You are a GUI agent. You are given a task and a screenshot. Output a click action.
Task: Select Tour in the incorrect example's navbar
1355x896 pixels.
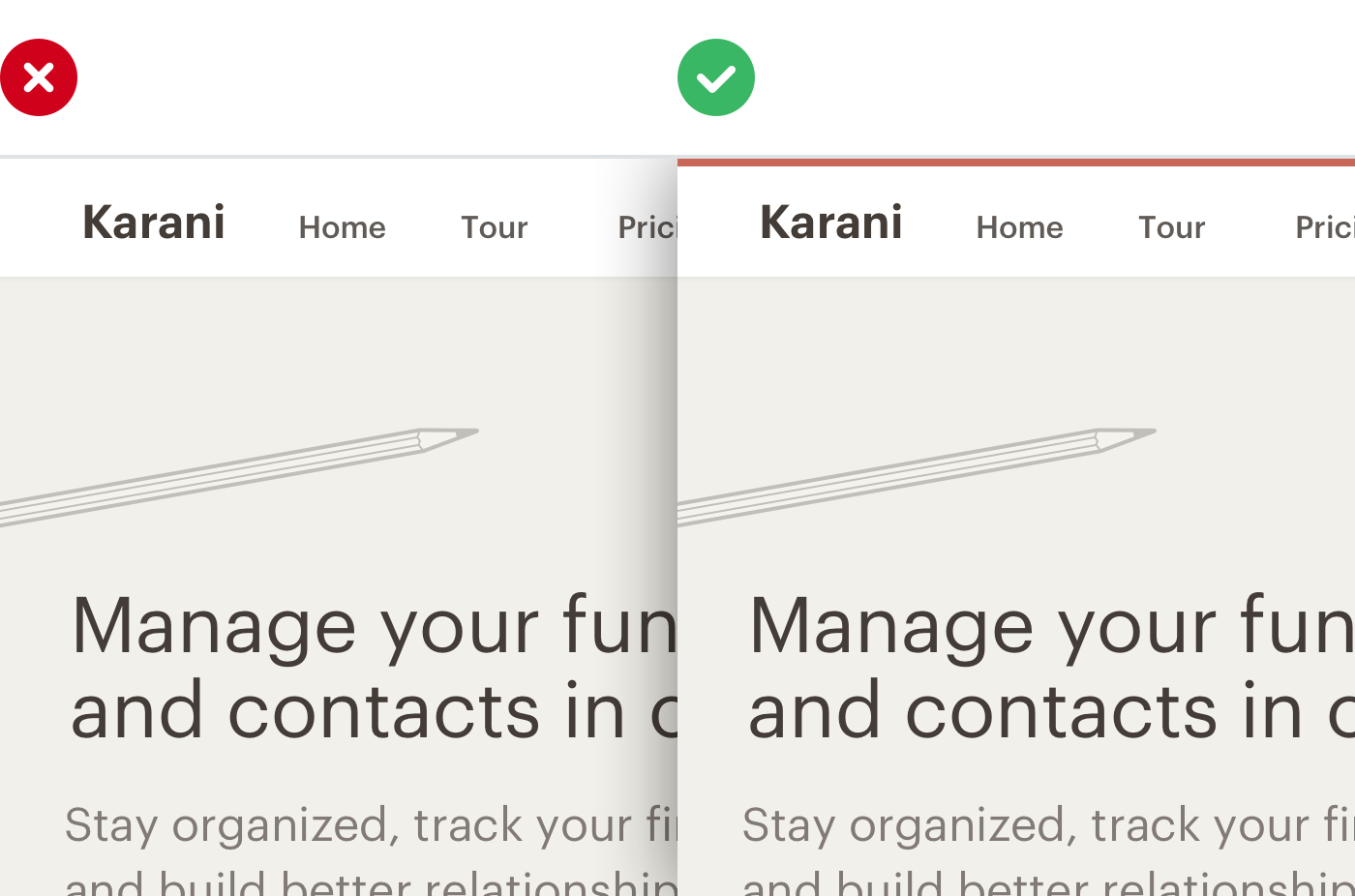click(x=494, y=227)
